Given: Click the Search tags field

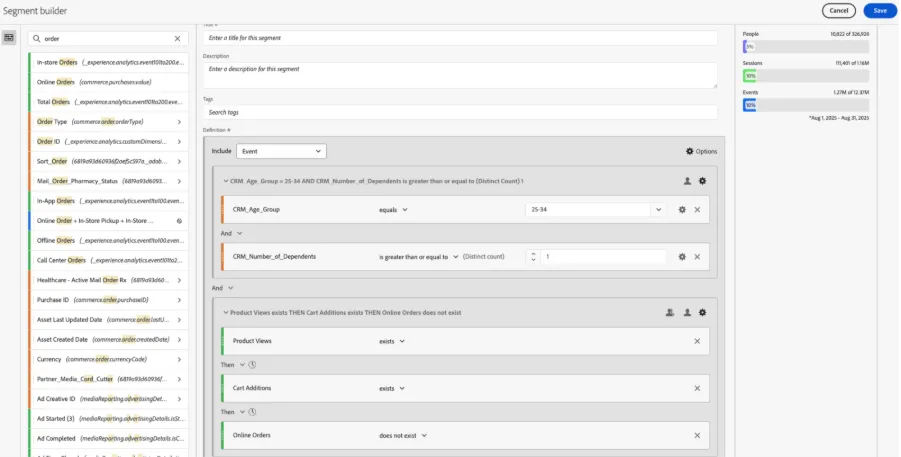Looking at the screenshot, I should [x=460, y=112].
